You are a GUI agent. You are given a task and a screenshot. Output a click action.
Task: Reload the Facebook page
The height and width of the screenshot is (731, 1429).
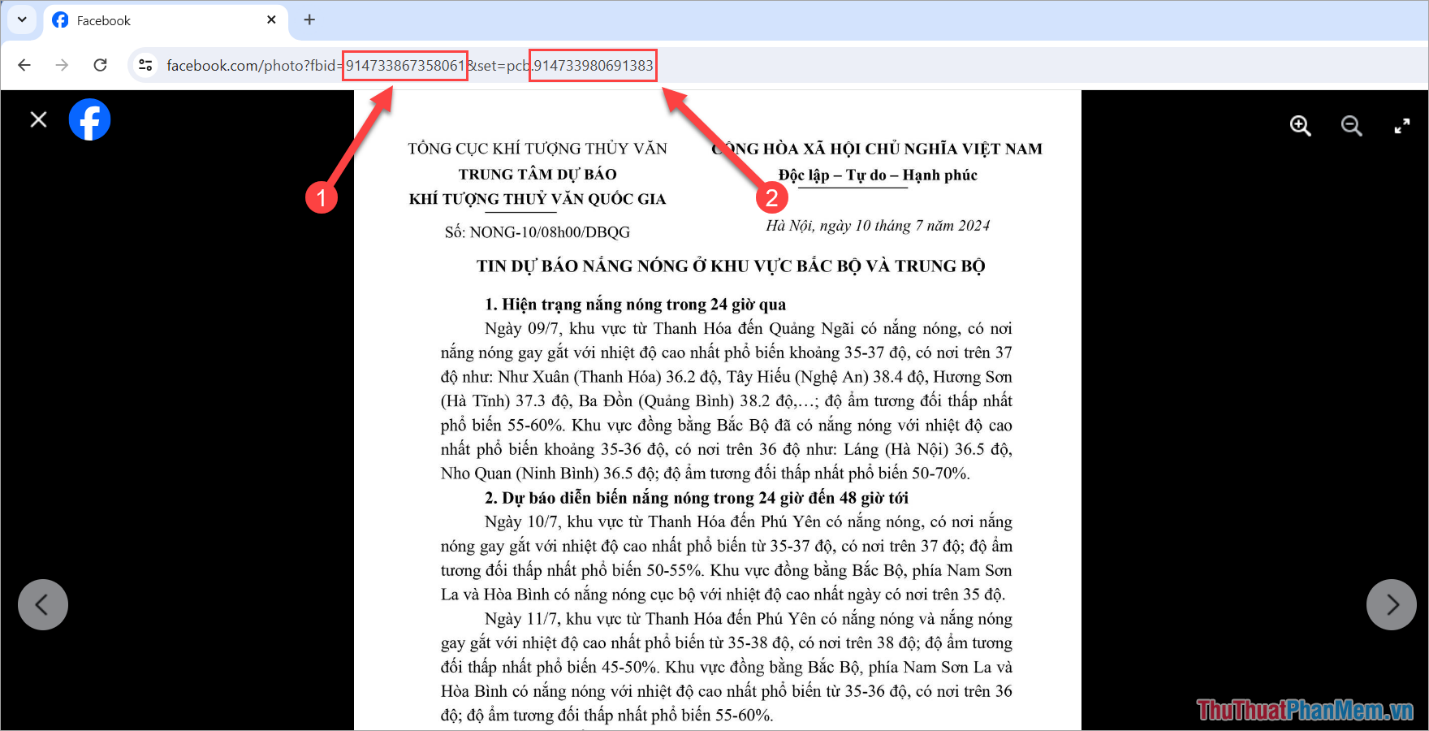(100, 65)
